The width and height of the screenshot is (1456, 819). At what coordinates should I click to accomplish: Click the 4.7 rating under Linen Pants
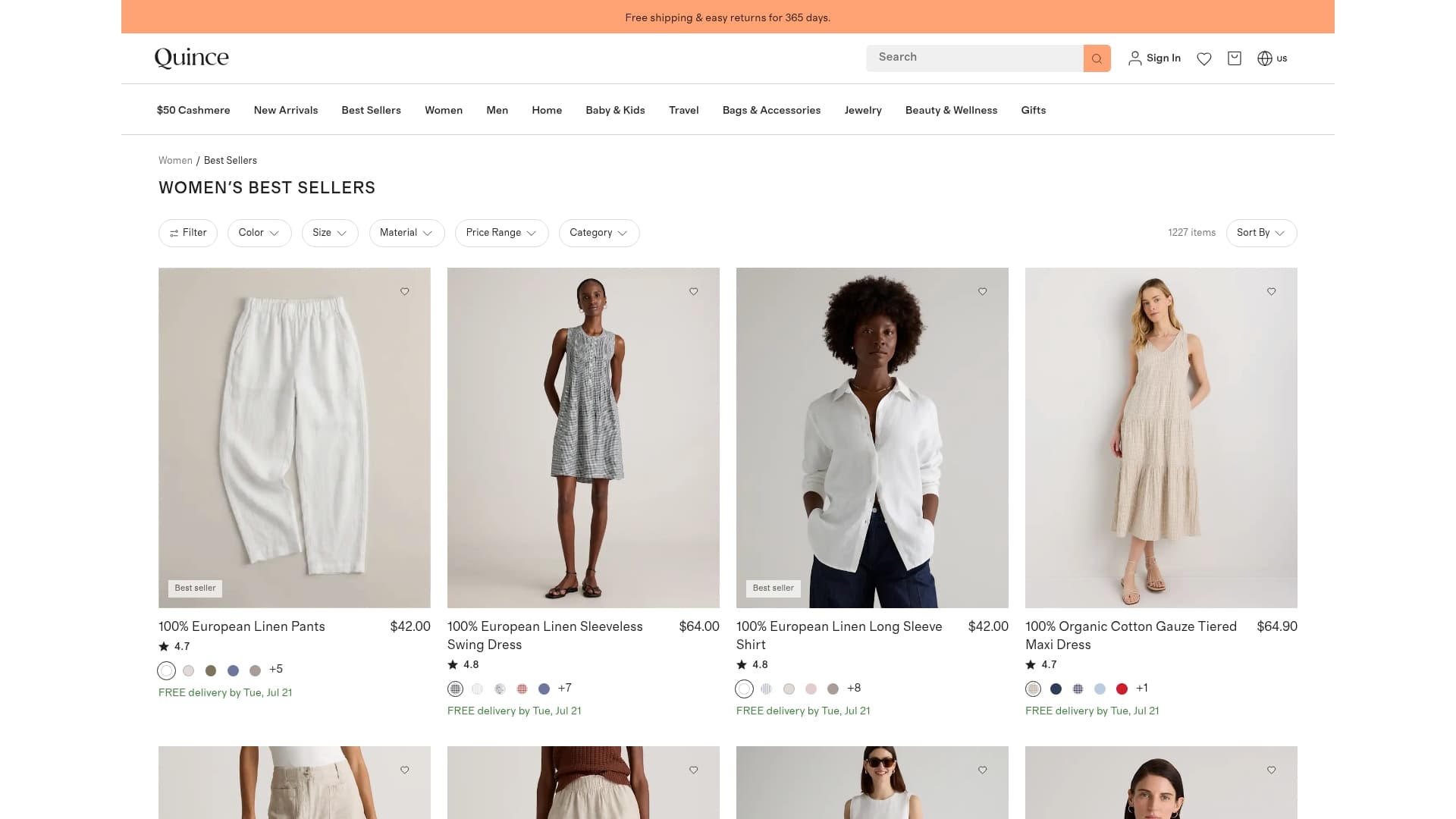click(x=174, y=647)
